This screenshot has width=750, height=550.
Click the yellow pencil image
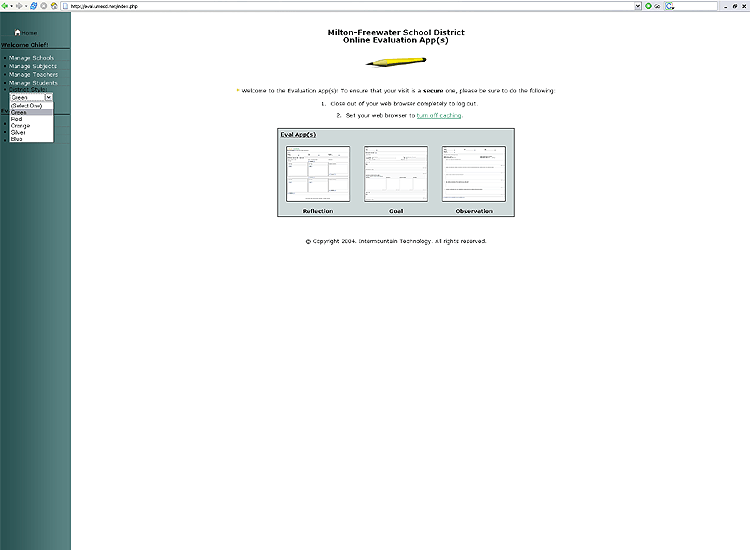pyautogui.click(x=396, y=62)
